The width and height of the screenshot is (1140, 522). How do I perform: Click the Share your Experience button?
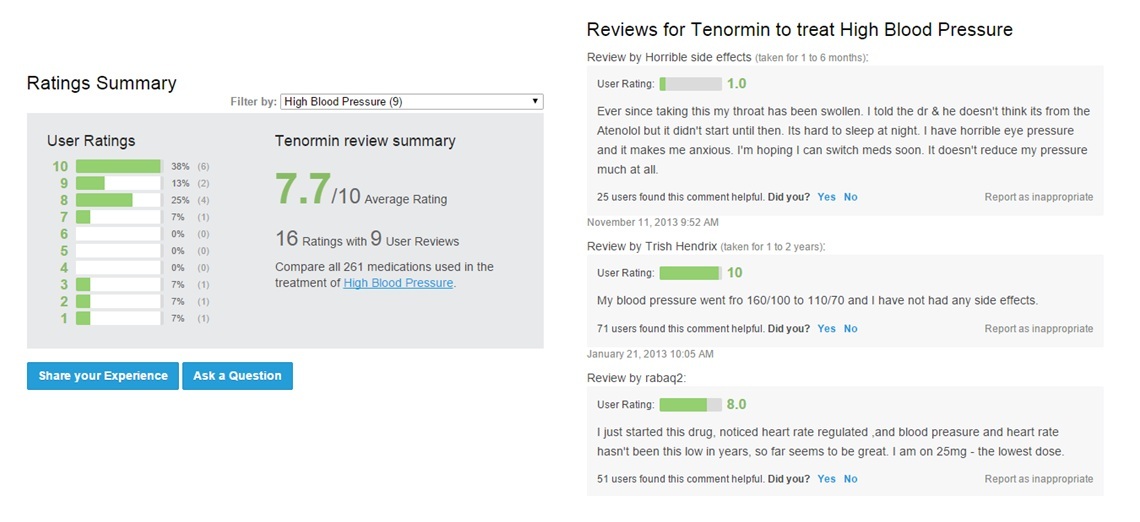[x=103, y=376]
